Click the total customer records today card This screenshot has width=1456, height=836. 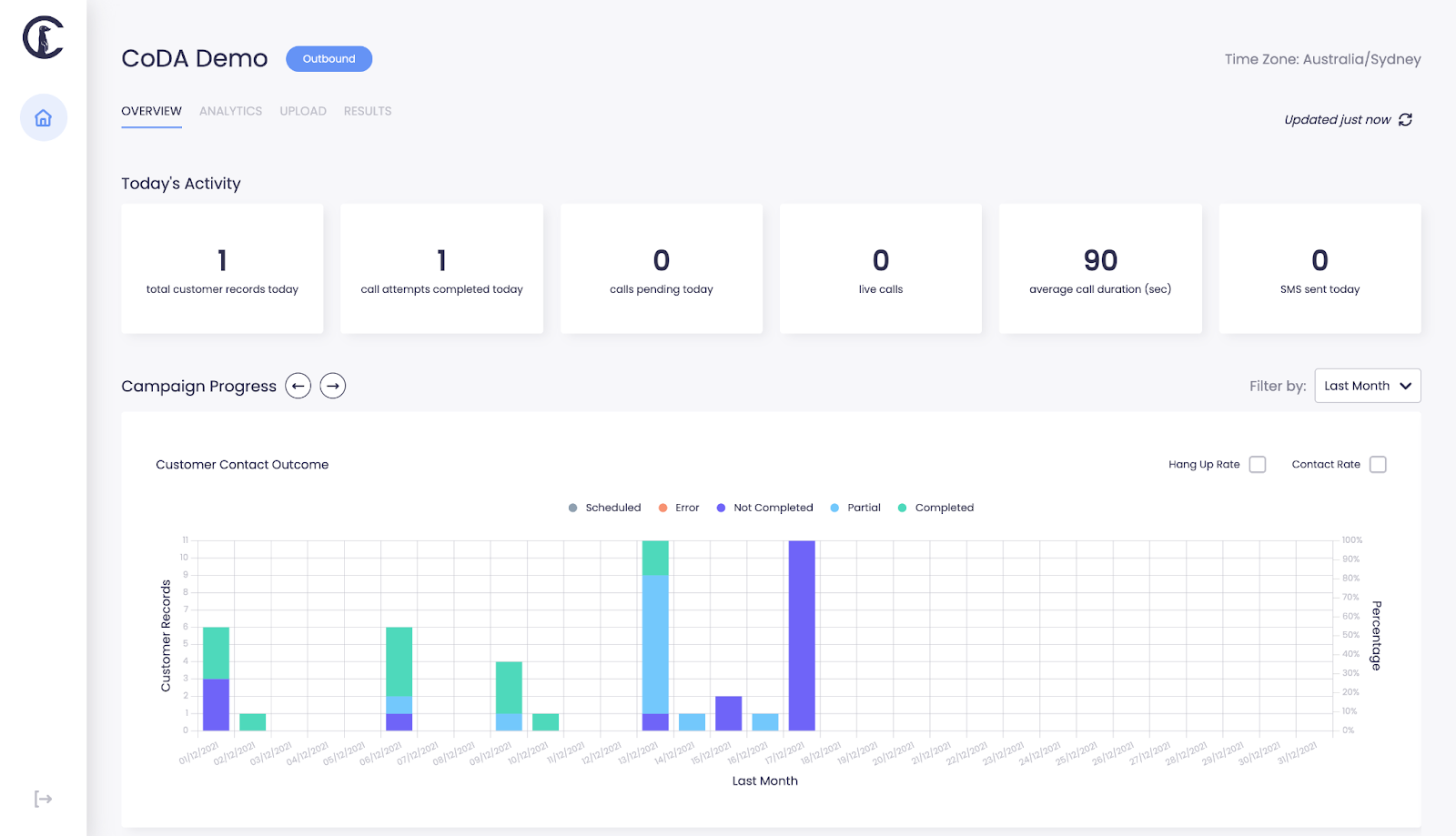[x=222, y=268]
